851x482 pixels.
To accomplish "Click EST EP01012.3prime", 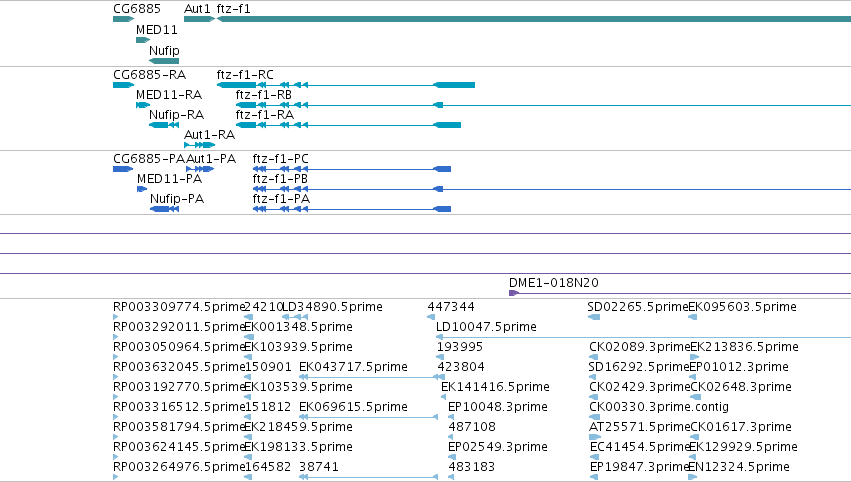I will coord(739,367).
